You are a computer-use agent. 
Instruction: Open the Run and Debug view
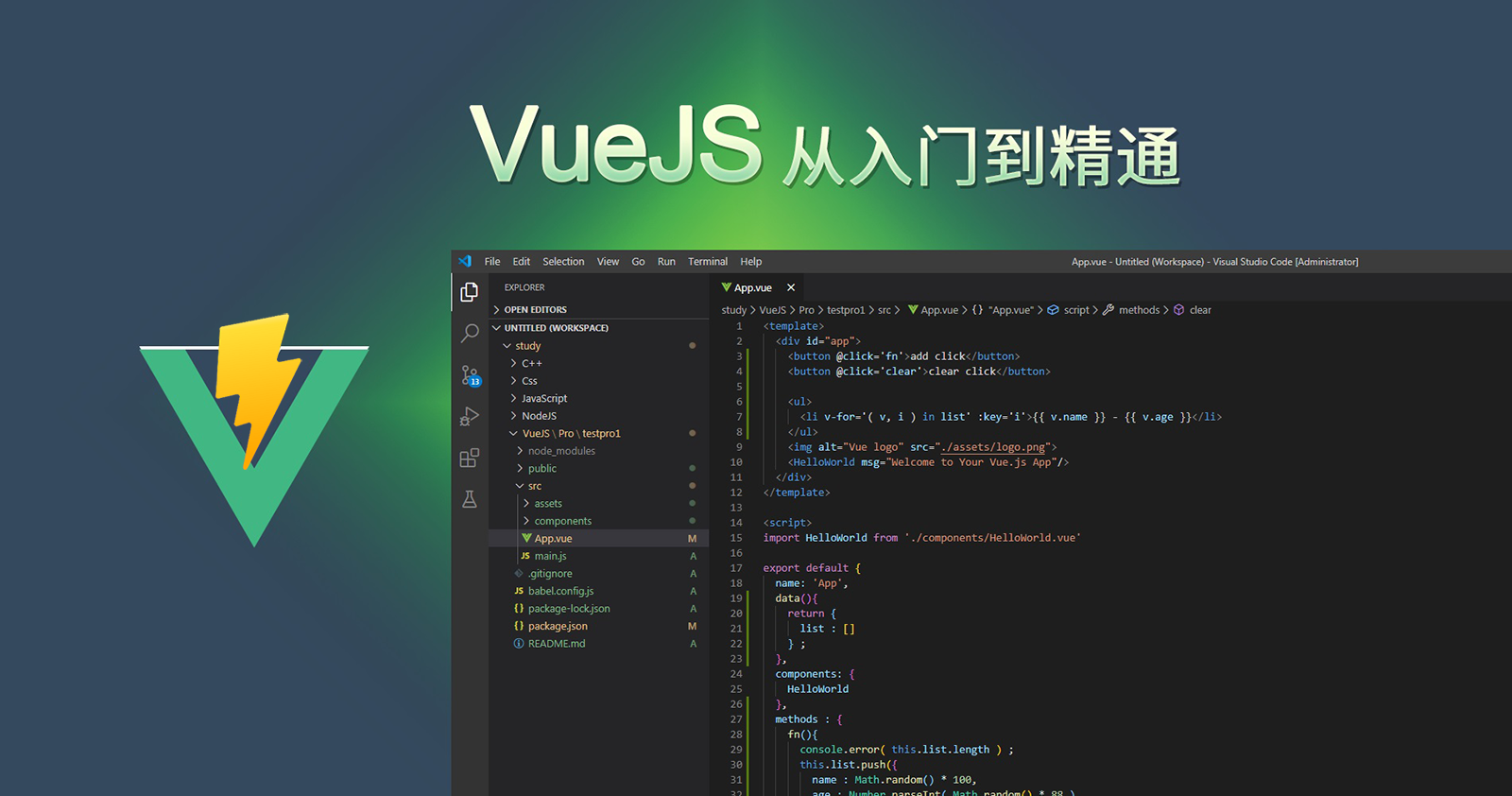coord(470,417)
